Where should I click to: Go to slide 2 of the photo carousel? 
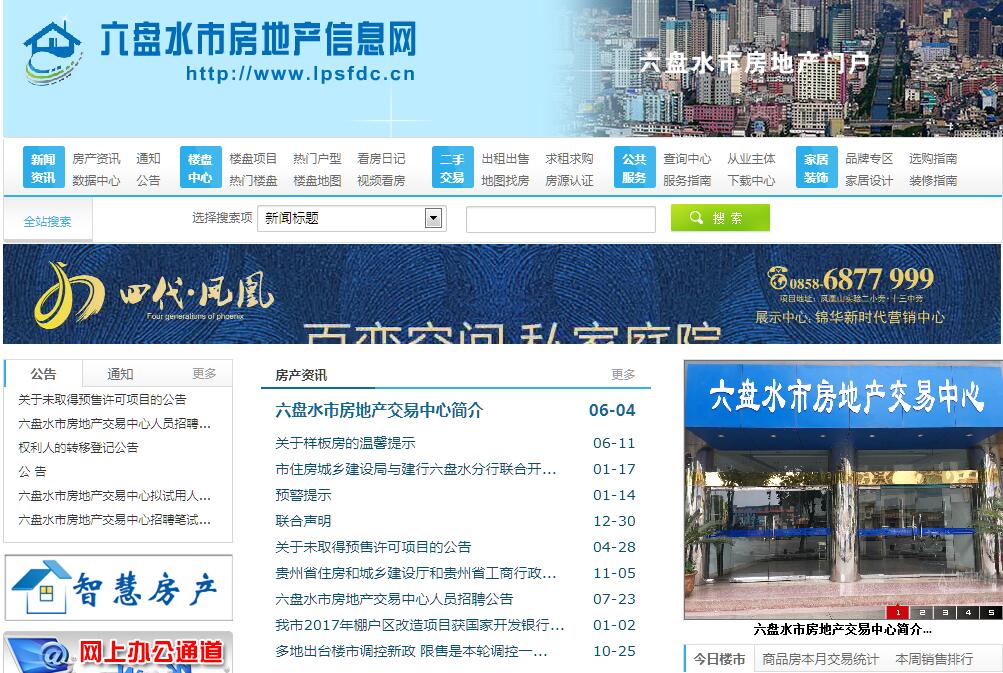(x=922, y=612)
